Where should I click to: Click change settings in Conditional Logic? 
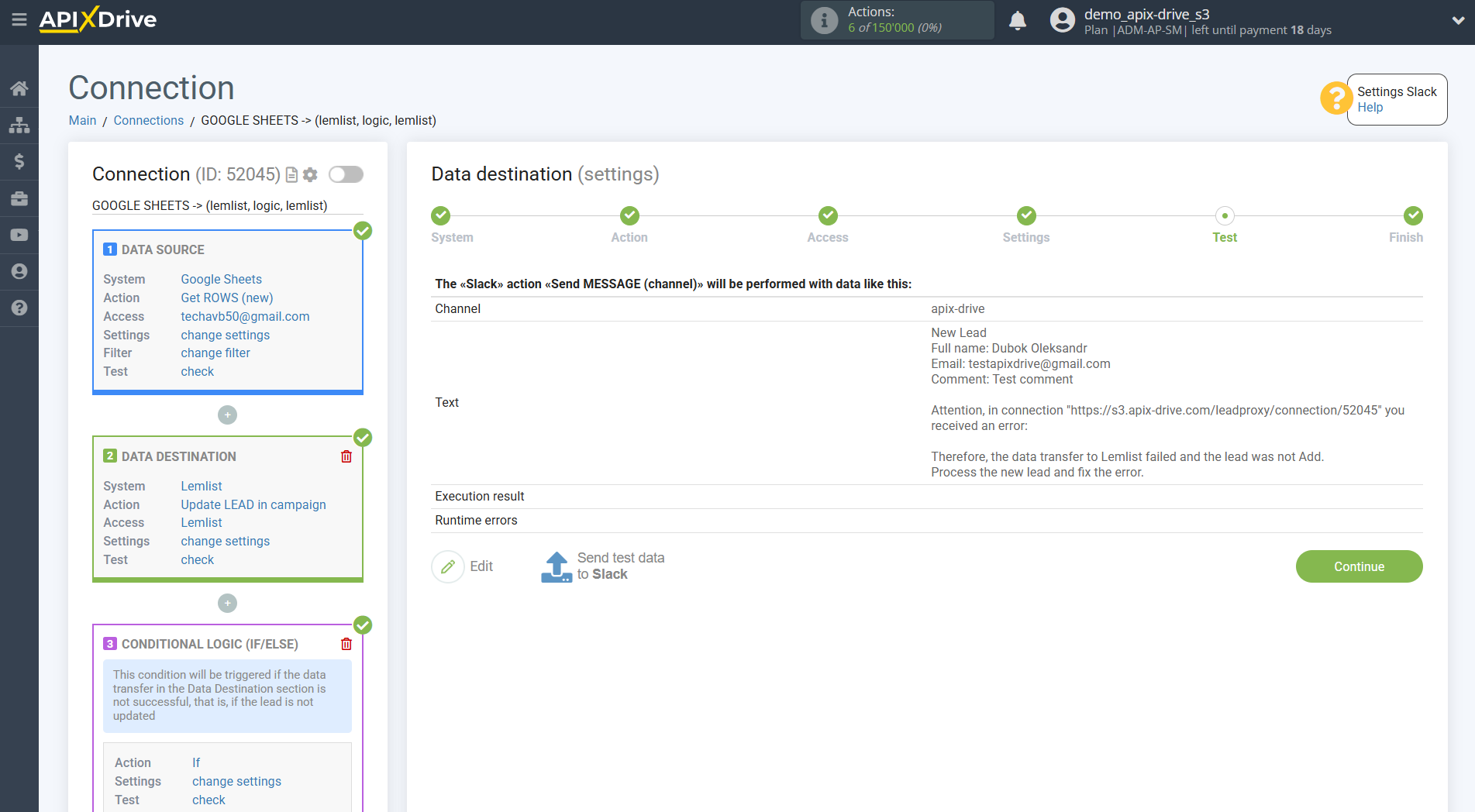(x=237, y=781)
